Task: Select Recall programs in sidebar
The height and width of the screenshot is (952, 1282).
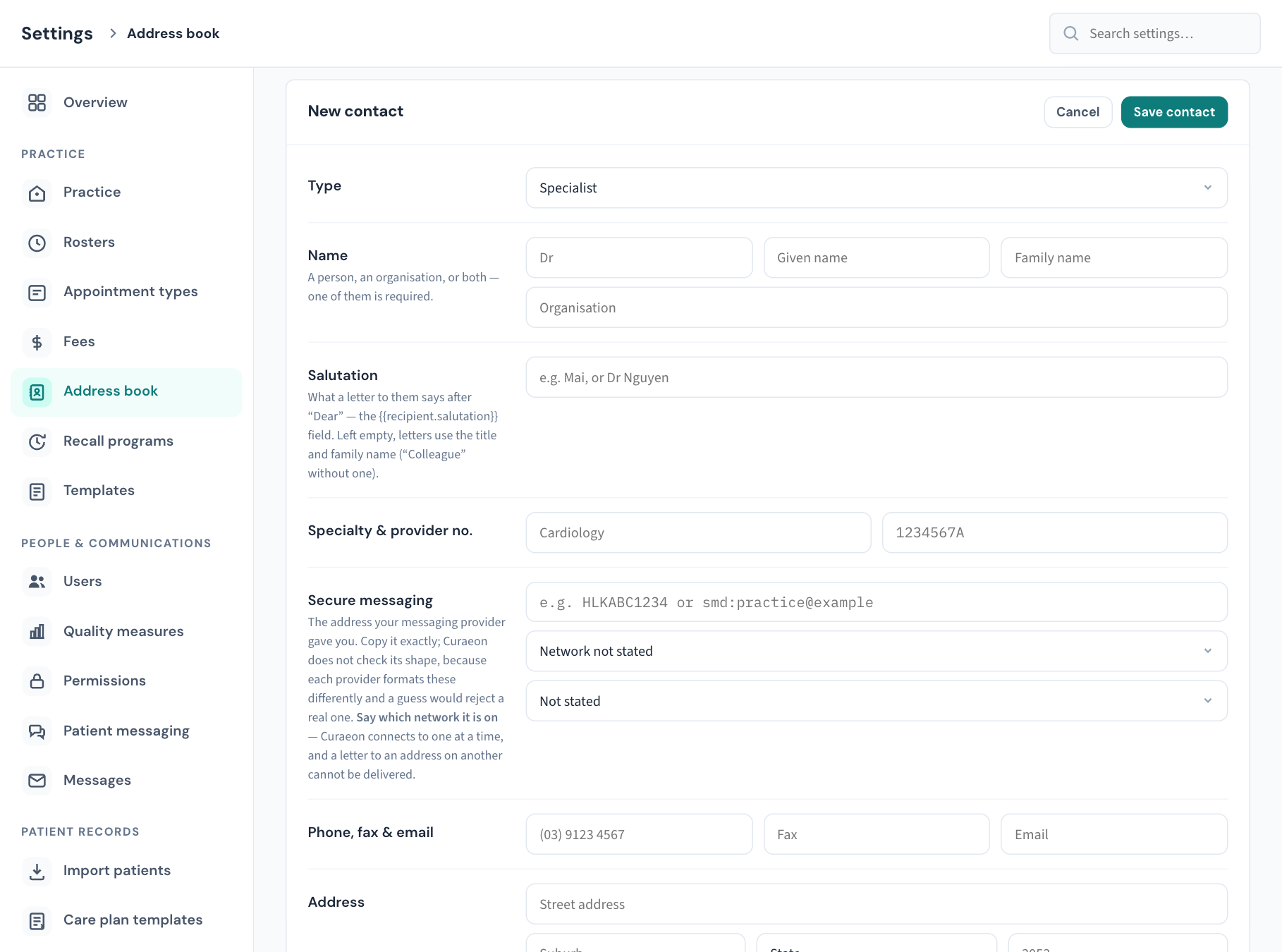Action: tap(126, 441)
